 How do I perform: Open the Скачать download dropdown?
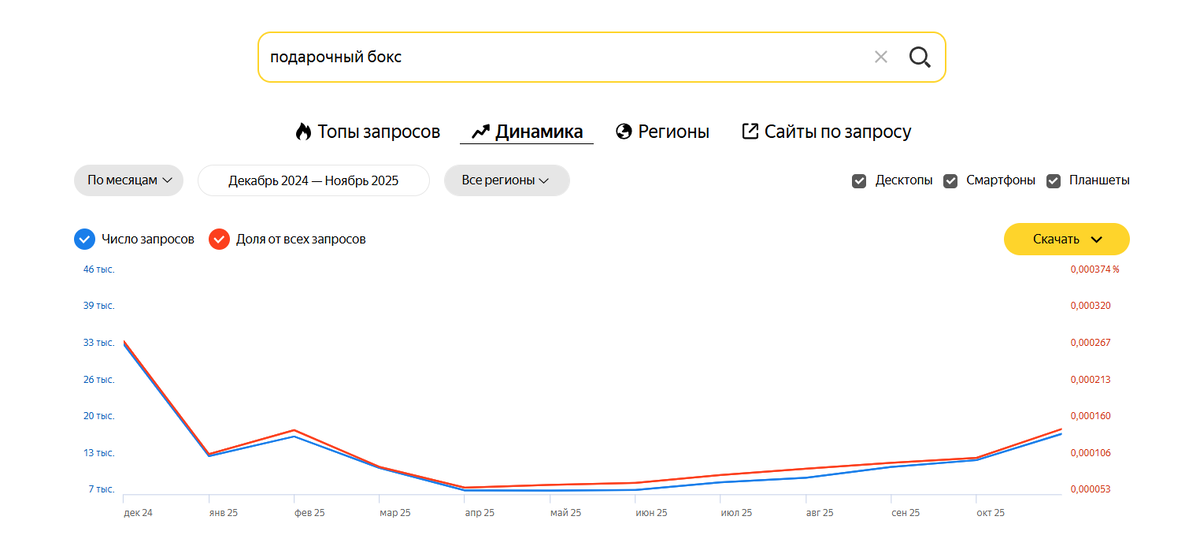tap(1067, 239)
